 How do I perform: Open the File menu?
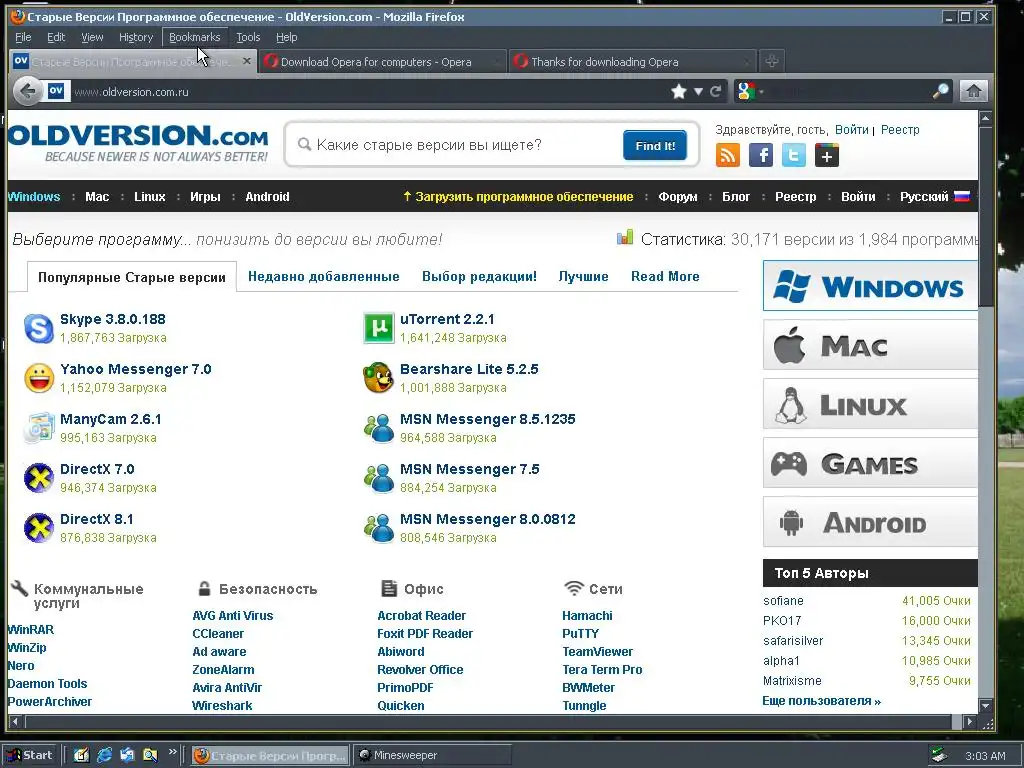pyautogui.click(x=23, y=37)
